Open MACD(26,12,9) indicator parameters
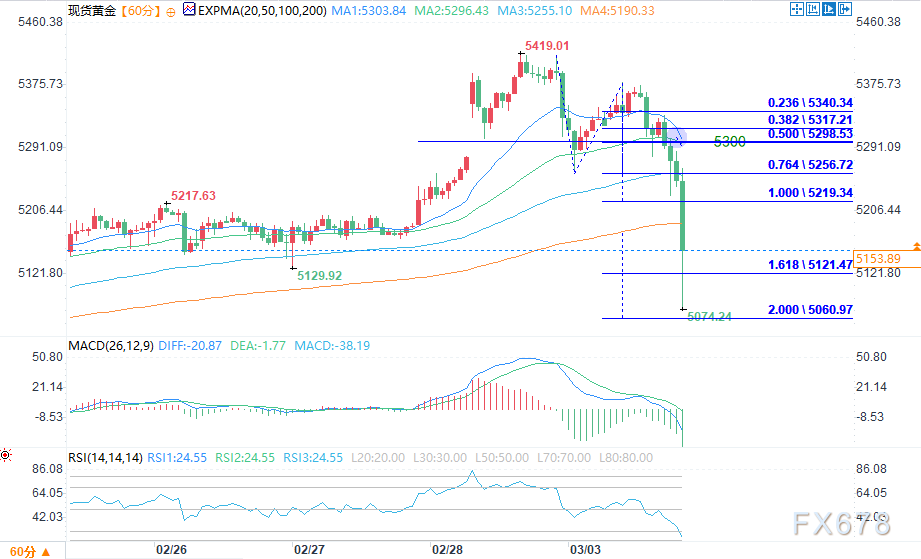 112,346
